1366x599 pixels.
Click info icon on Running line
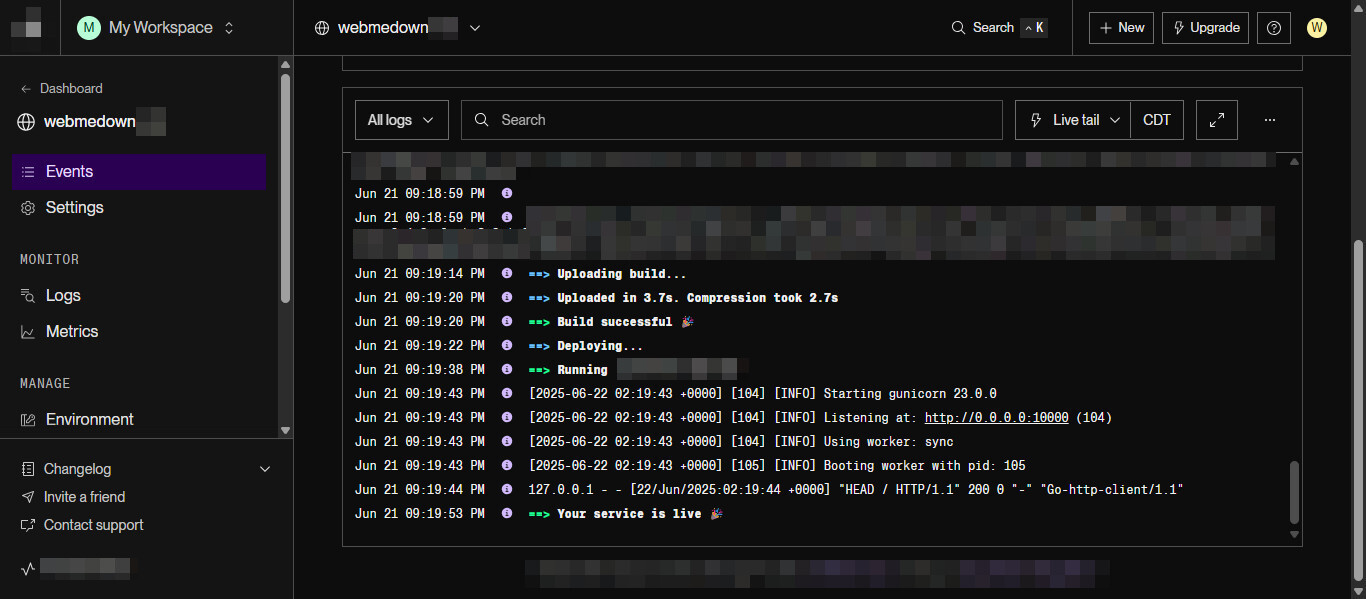pos(507,369)
